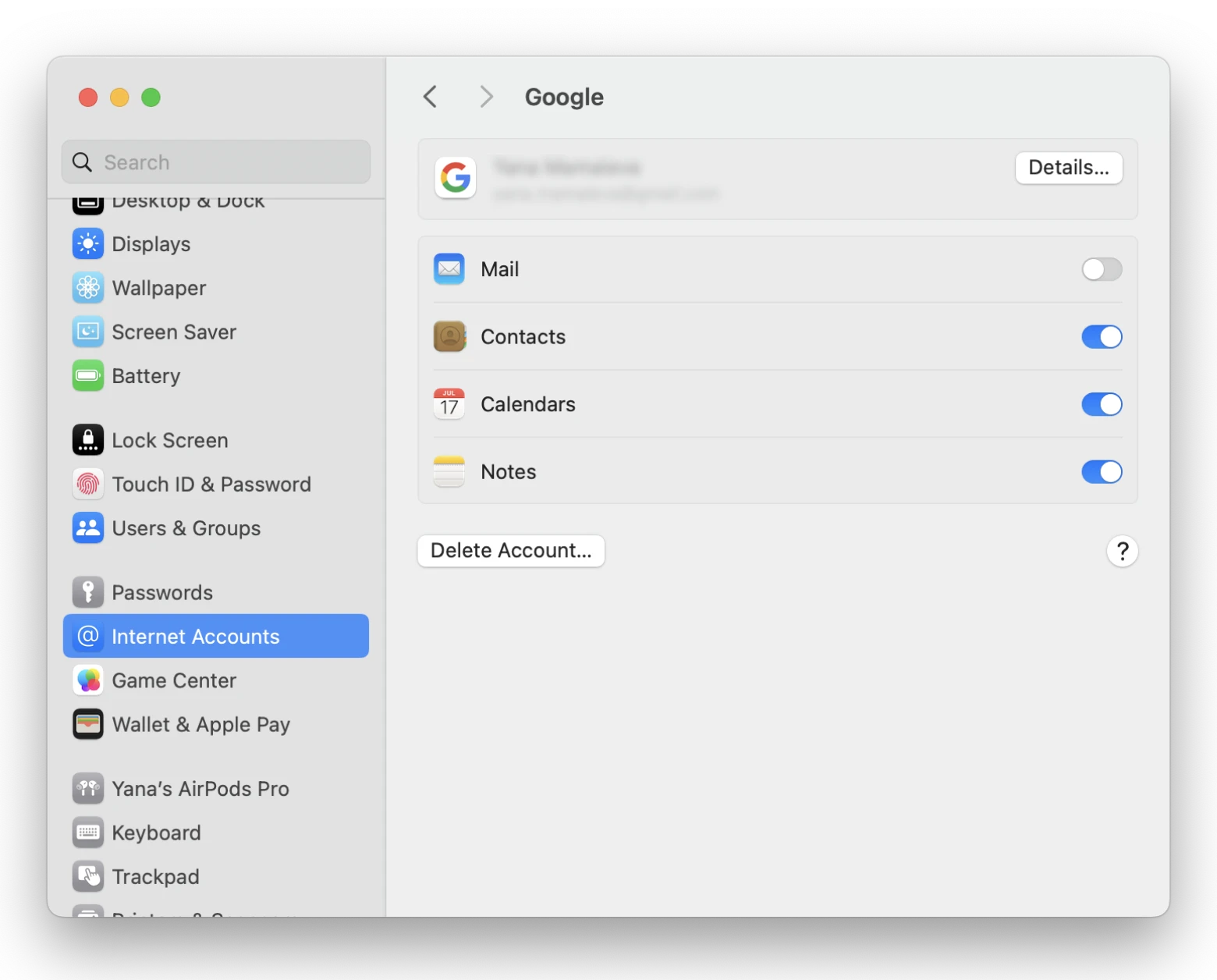
Task: Click the Users & Groups people icon
Action: [x=88, y=528]
